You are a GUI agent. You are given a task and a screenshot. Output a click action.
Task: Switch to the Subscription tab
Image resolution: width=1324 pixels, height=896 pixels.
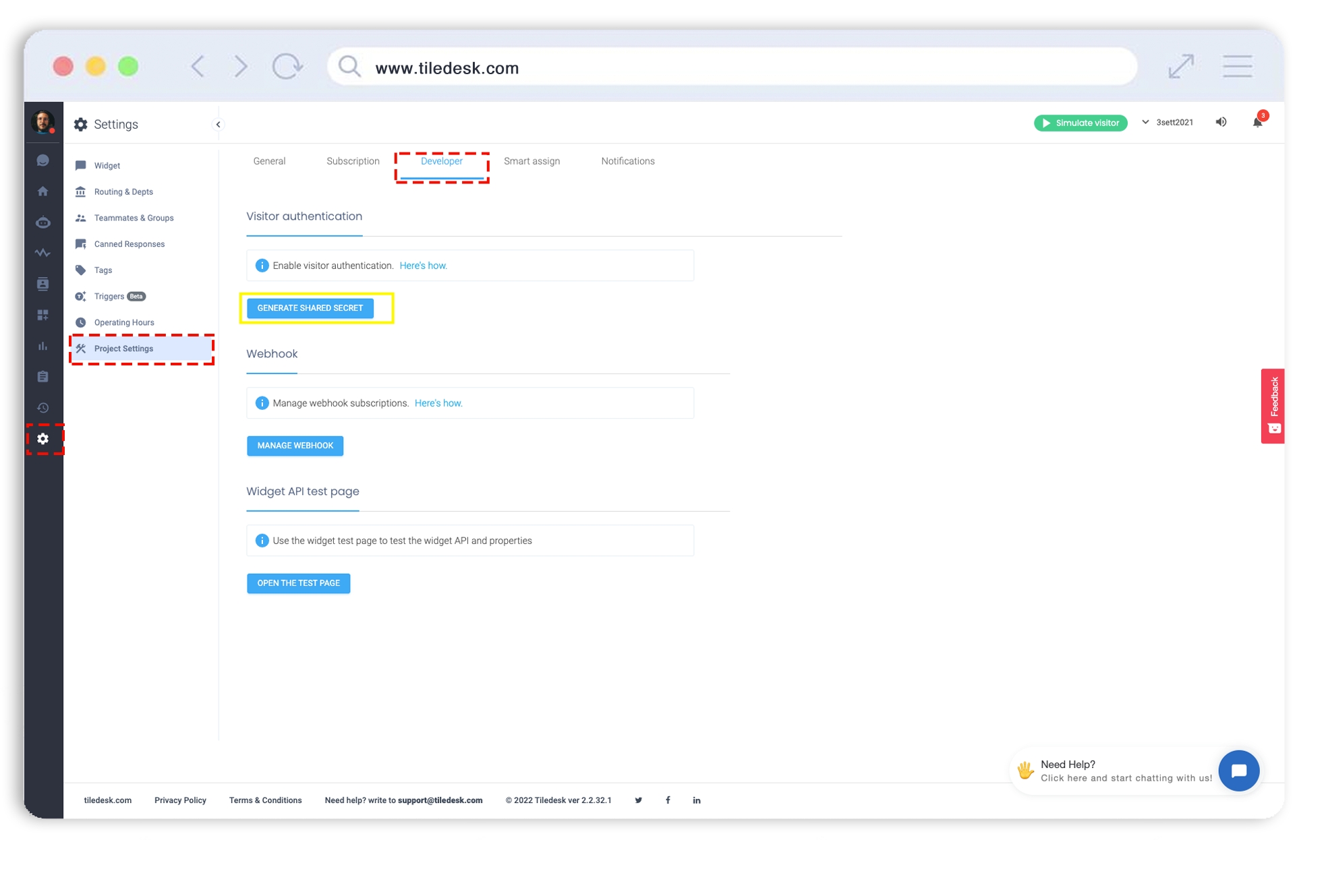click(353, 161)
